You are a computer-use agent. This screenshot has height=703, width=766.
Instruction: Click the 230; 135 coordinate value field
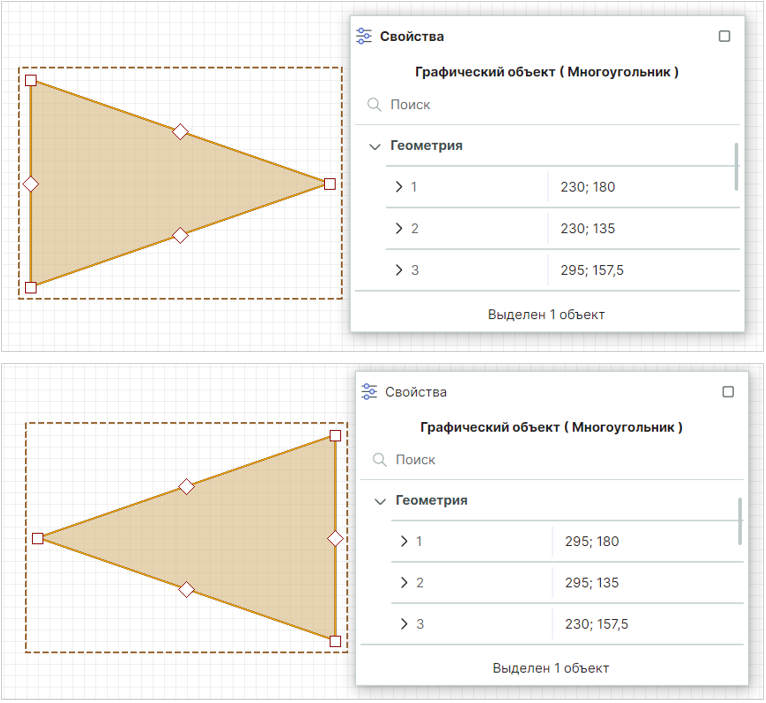pyautogui.click(x=640, y=229)
